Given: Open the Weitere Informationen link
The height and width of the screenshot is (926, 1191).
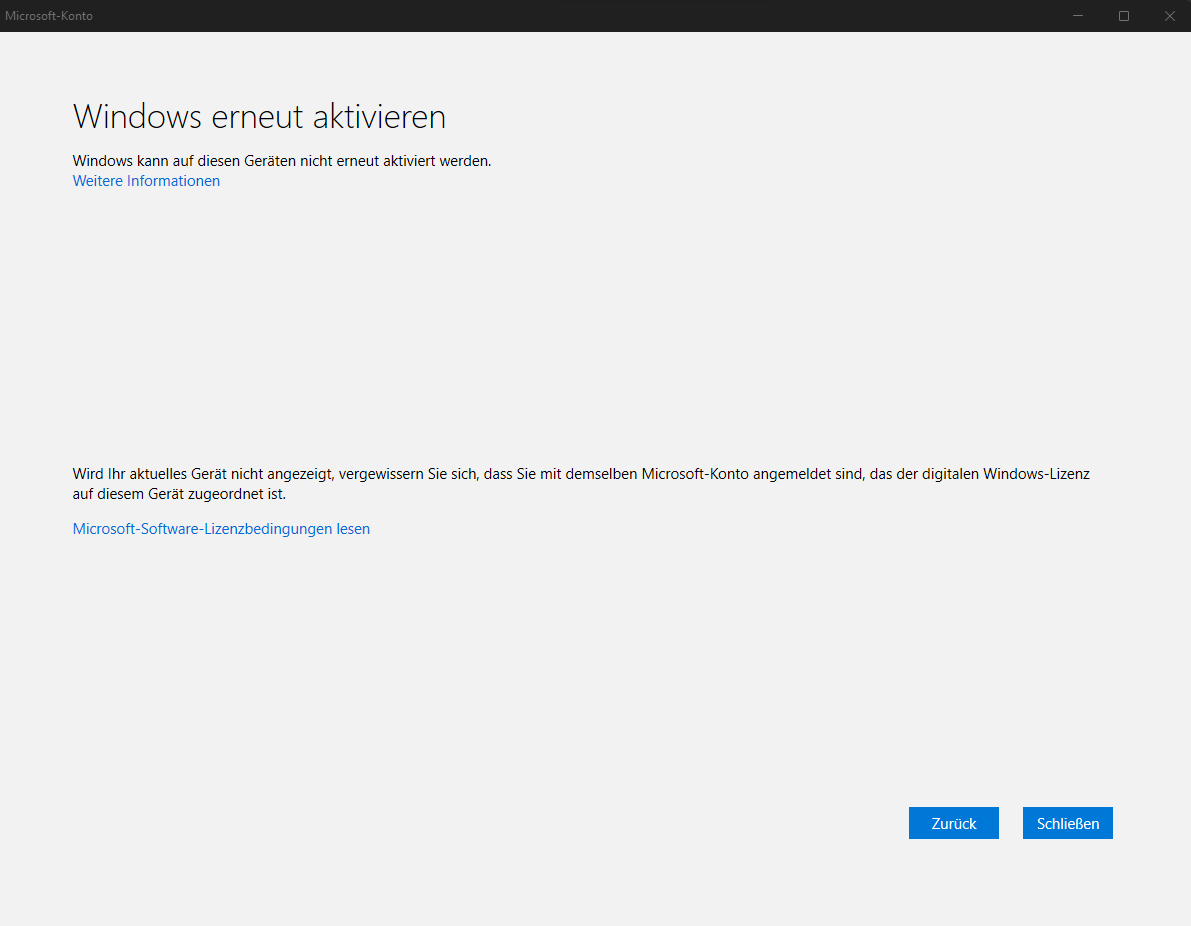Looking at the screenshot, I should click(146, 181).
